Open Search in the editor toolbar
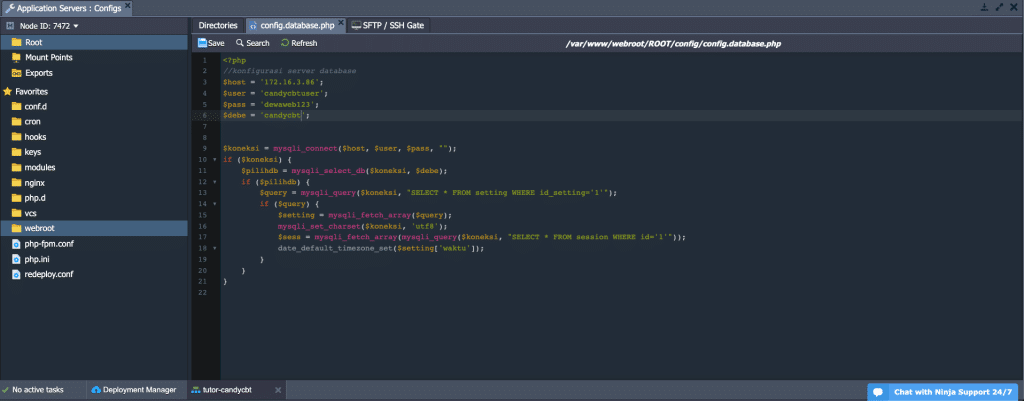 (252, 43)
